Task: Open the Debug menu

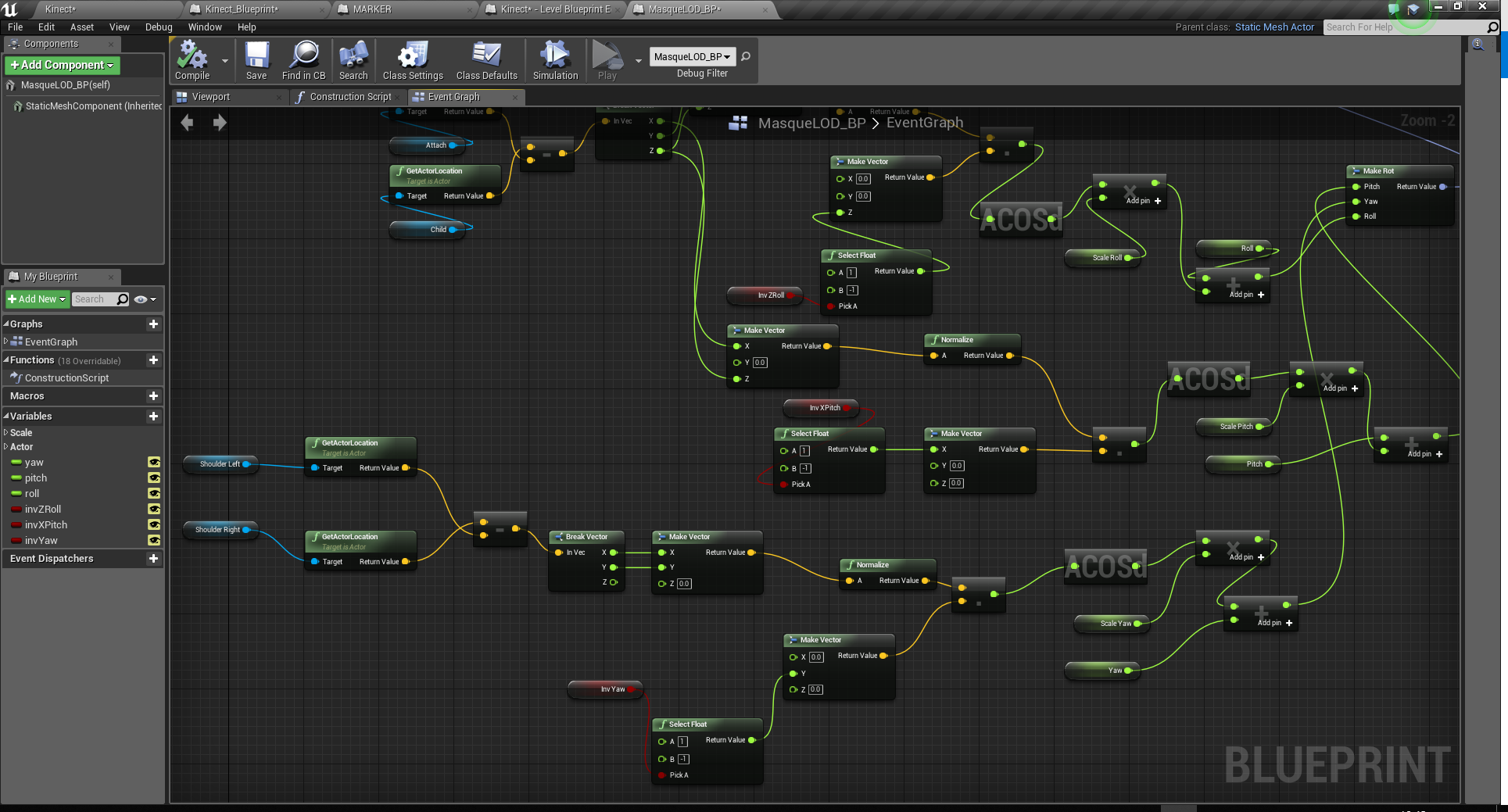Action: 159,27
